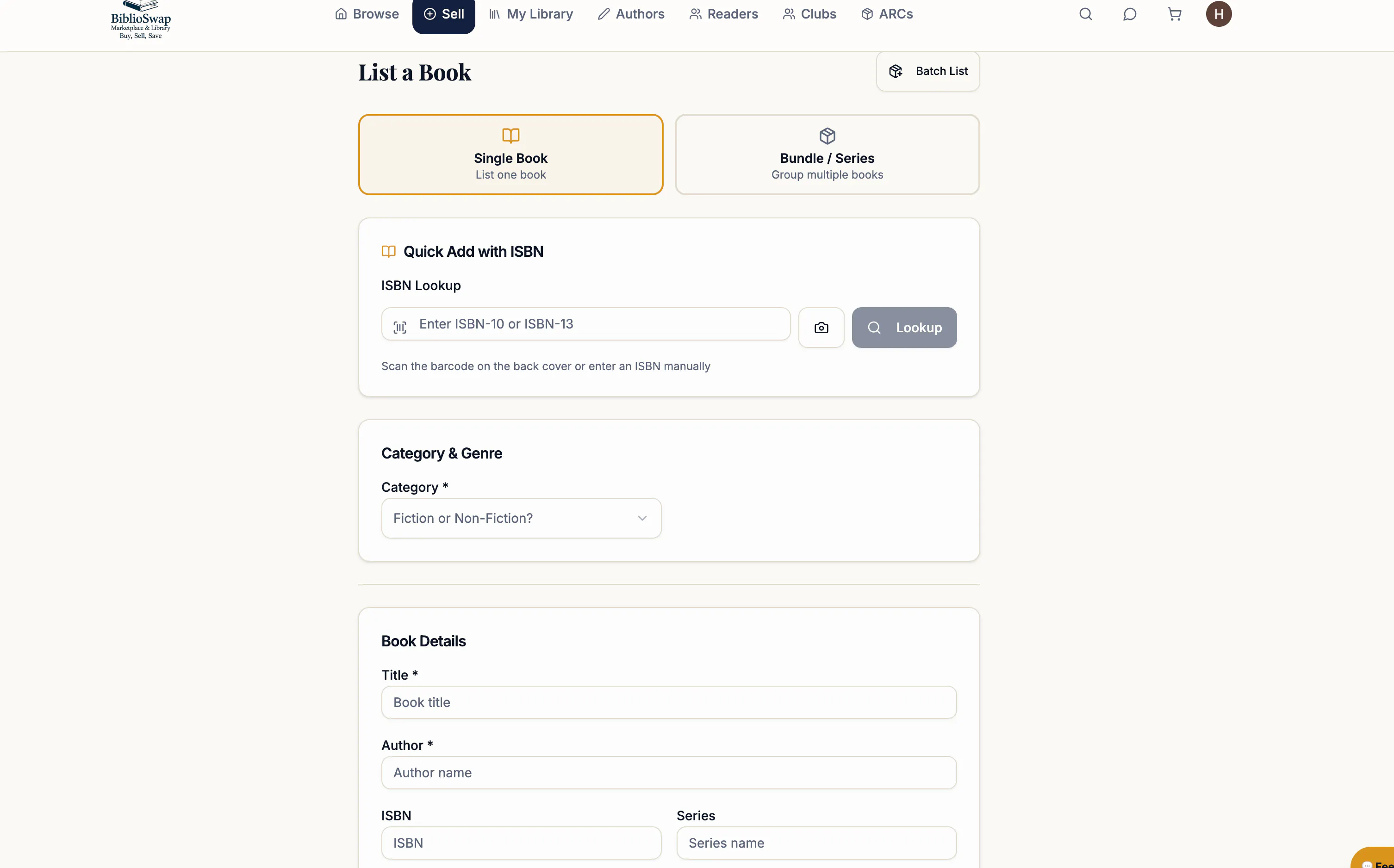Open the messages chat bubble icon
The width and height of the screenshot is (1394, 868).
click(x=1129, y=14)
